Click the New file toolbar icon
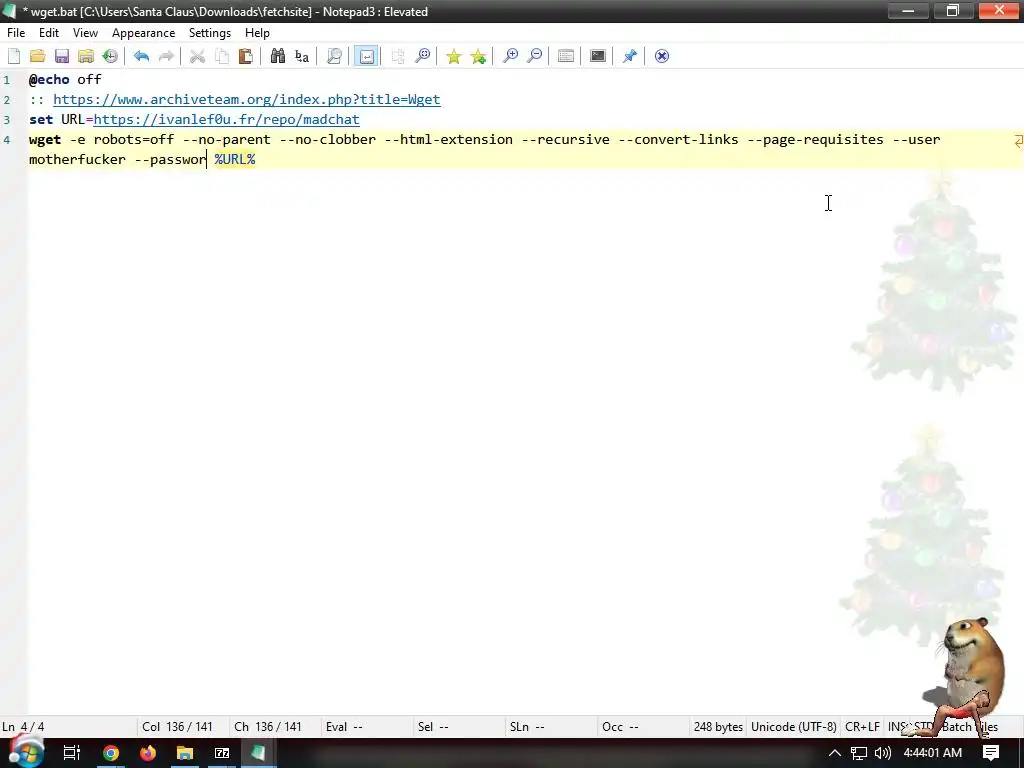Image resolution: width=1024 pixels, height=768 pixels. click(14, 56)
